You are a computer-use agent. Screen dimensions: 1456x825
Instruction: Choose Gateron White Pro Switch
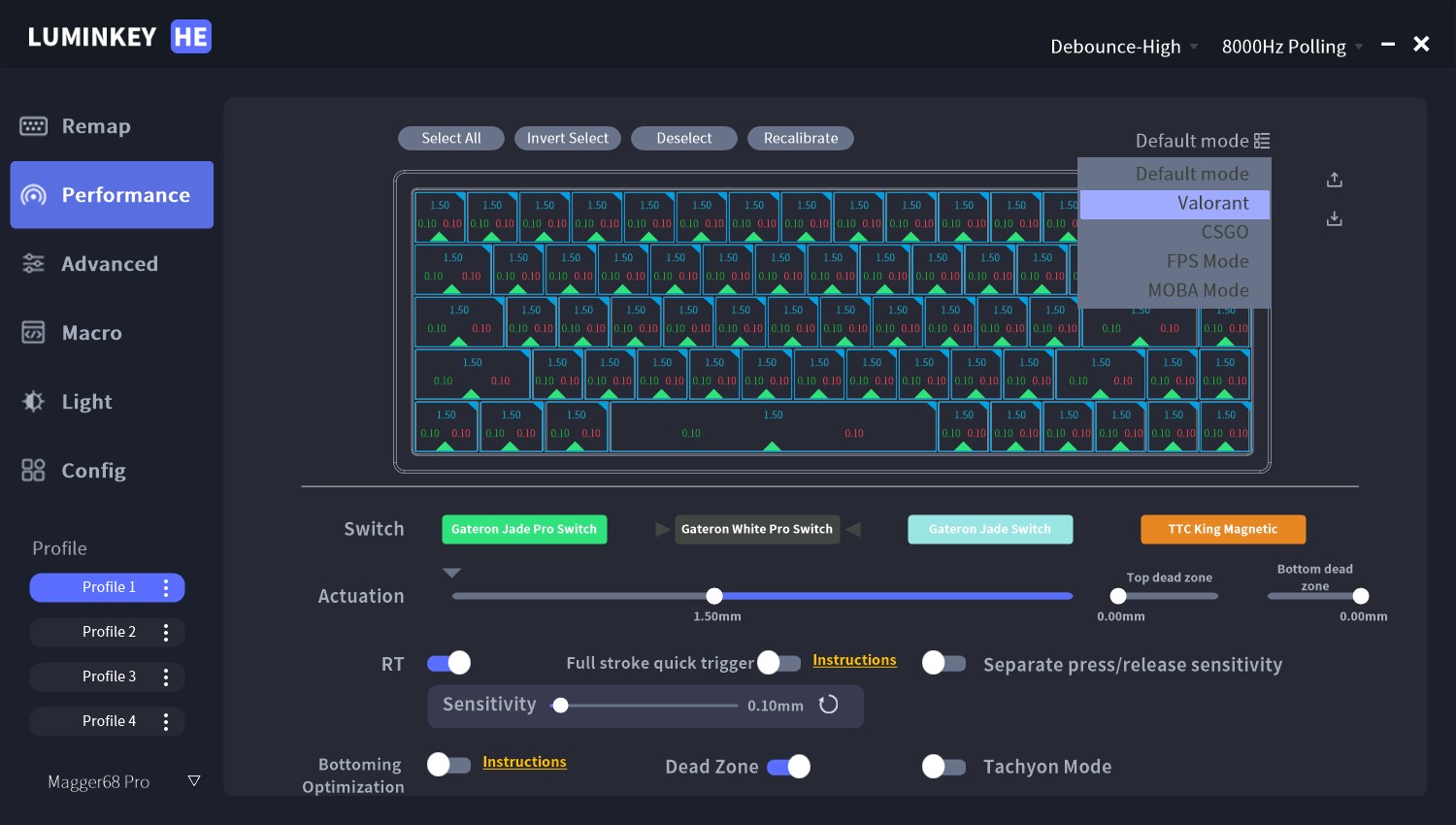pyautogui.click(x=757, y=529)
